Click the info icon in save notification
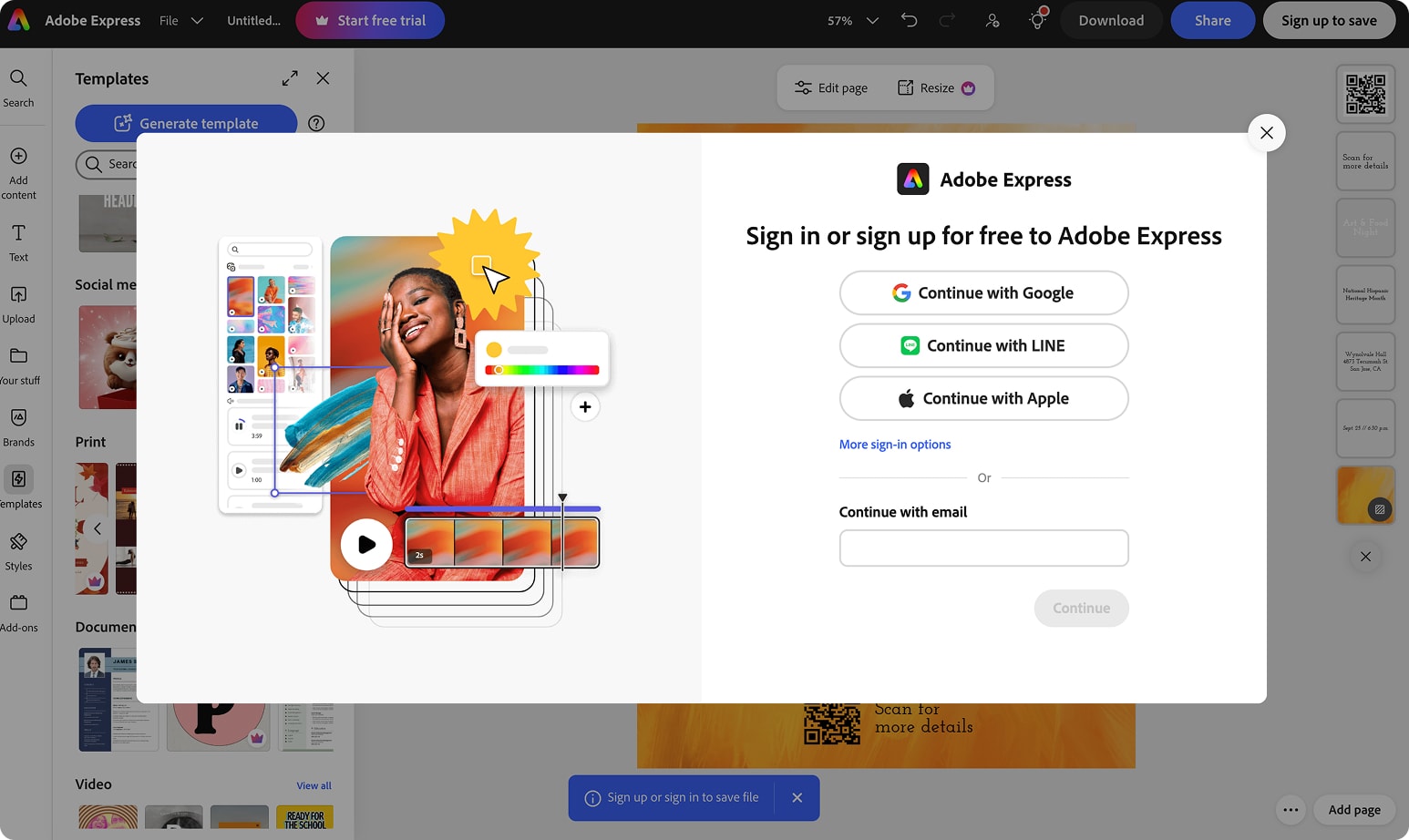The height and width of the screenshot is (840, 1409). click(x=592, y=798)
